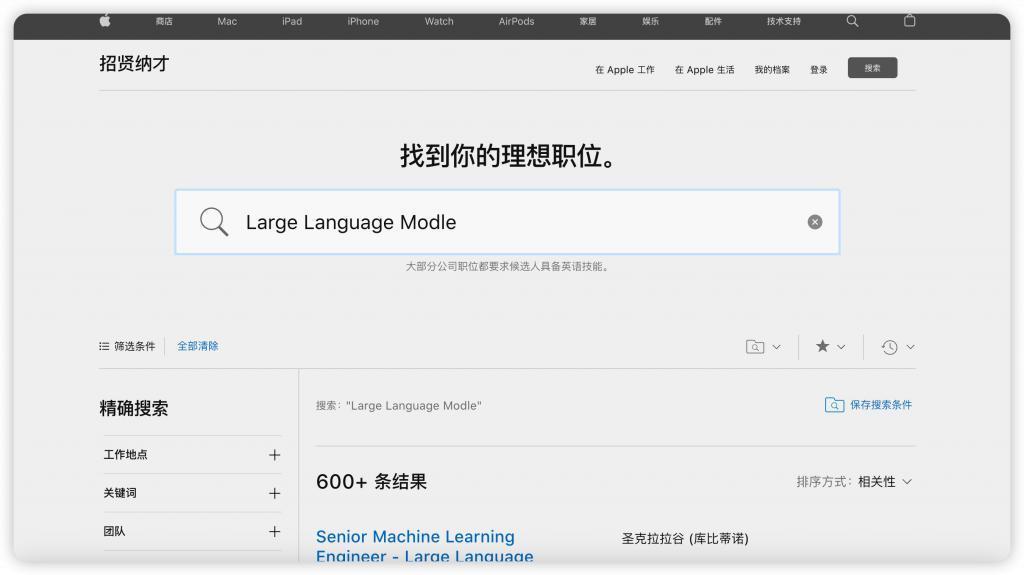Clear the search field with the X icon
Screen dimensions: 1024x575
[814, 222]
